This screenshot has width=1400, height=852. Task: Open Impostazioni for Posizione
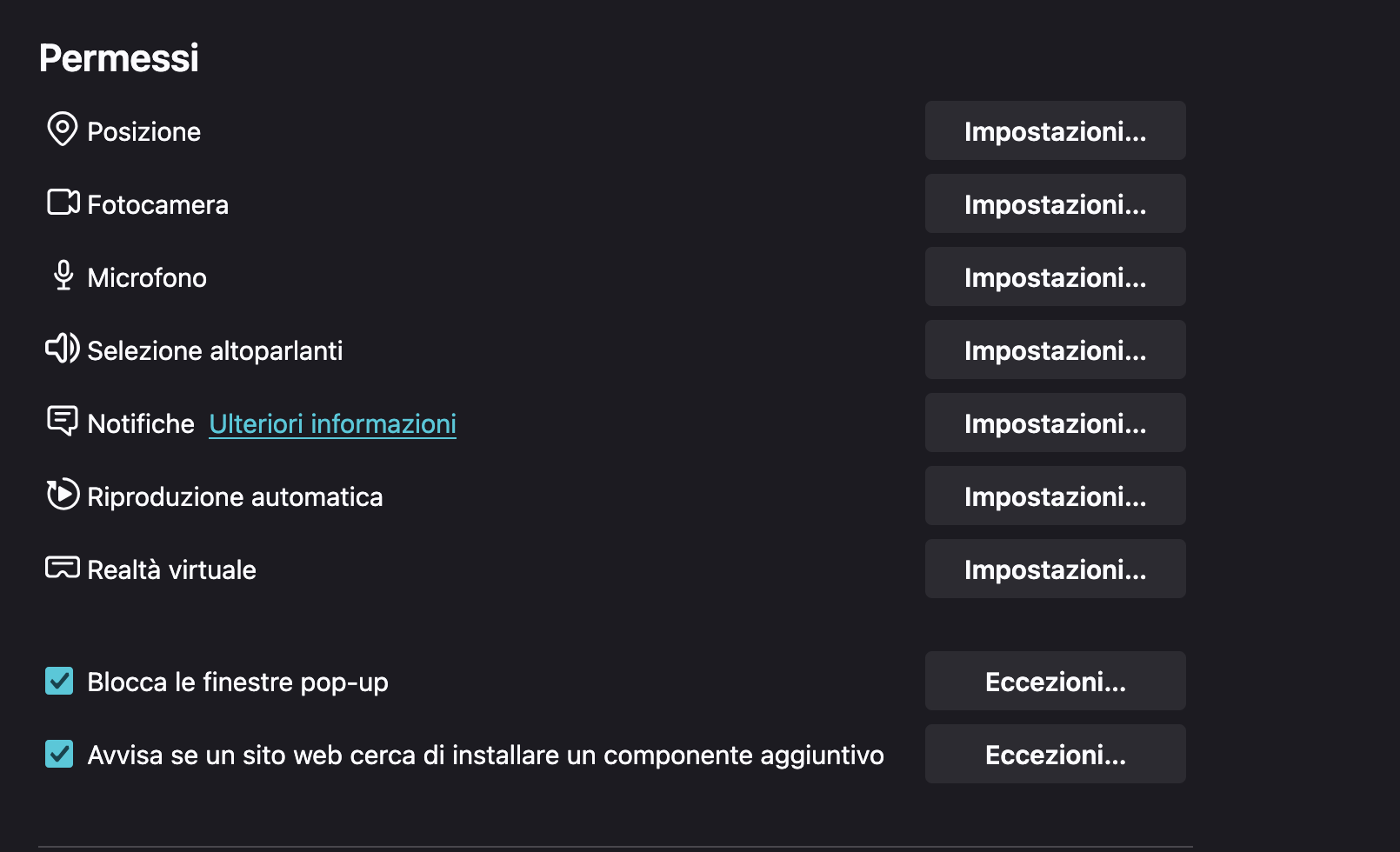pyautogui.click(x=1055, y=131)
